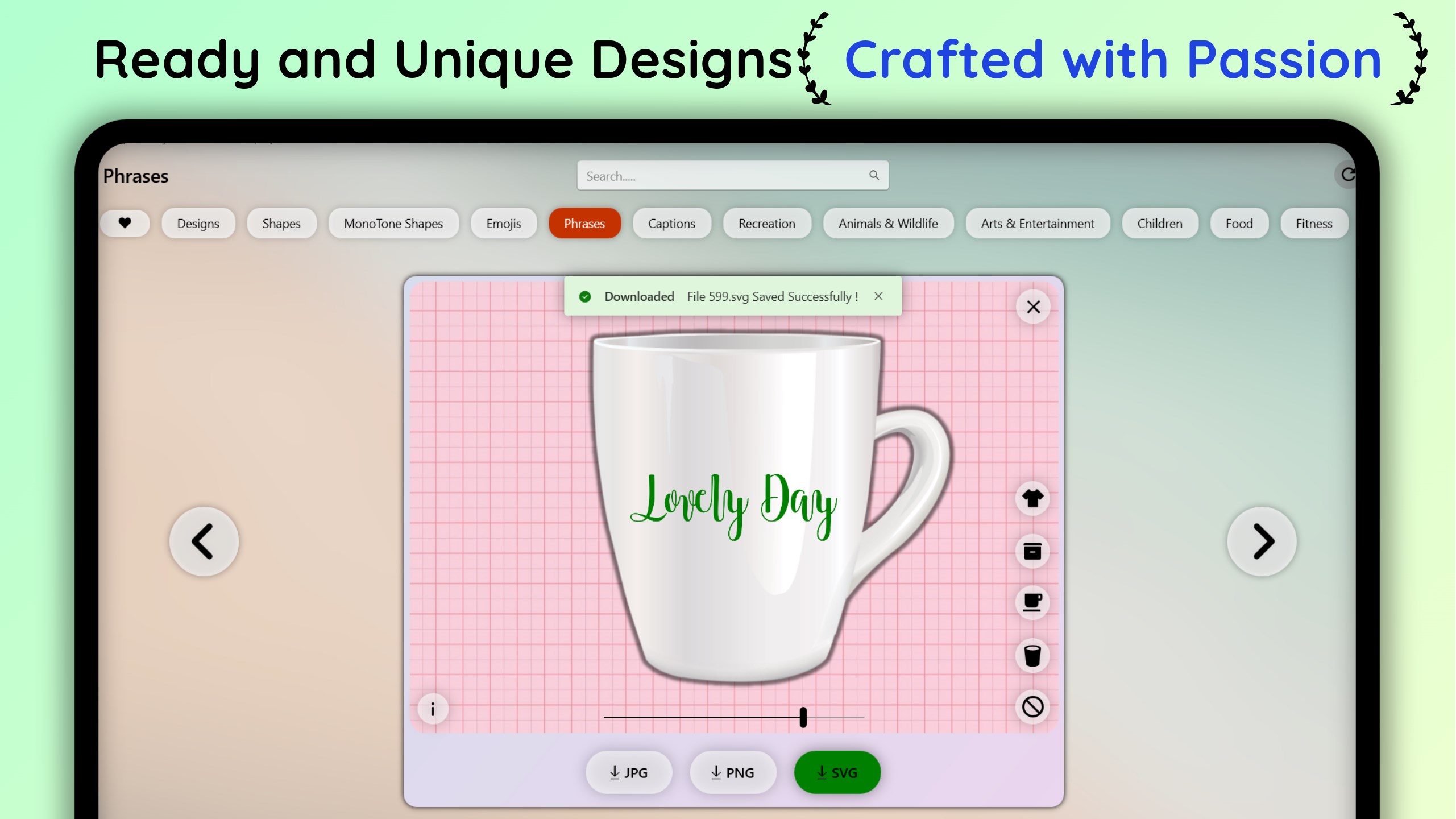
Task: Download the design as JPG
Action: [x=629, y=772]
